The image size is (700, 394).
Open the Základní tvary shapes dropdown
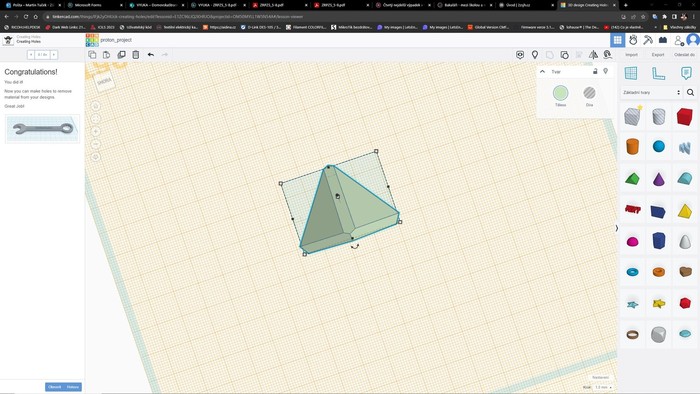[651, 92]
